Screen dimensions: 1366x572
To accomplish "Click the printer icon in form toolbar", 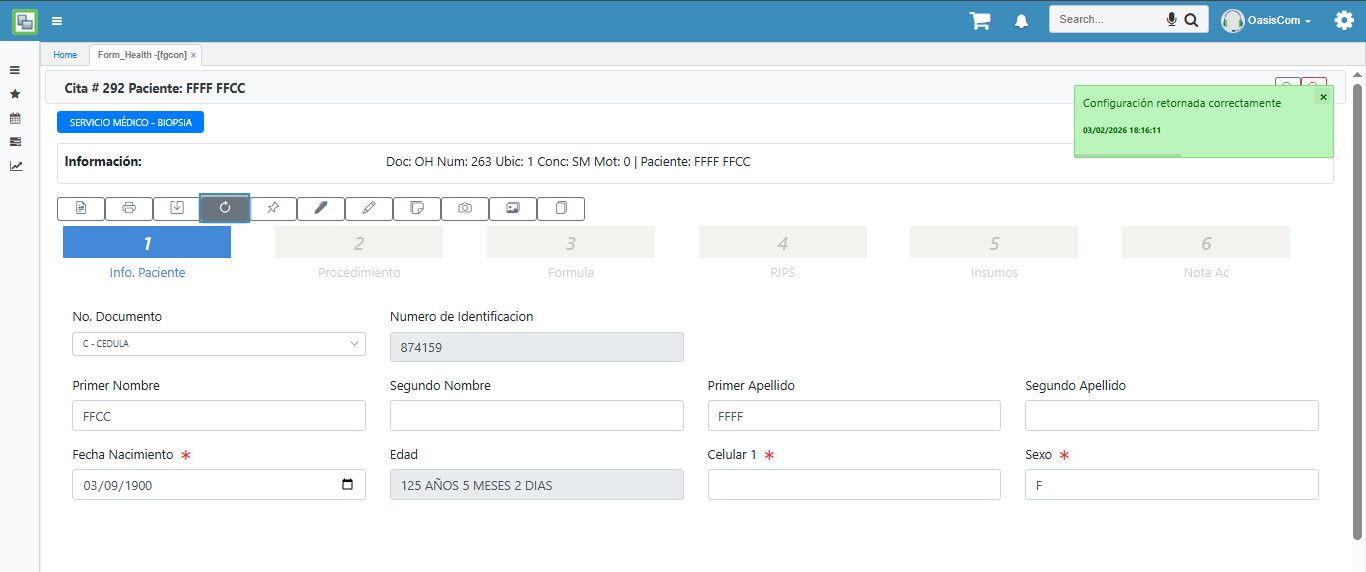I will pos(129,208).
